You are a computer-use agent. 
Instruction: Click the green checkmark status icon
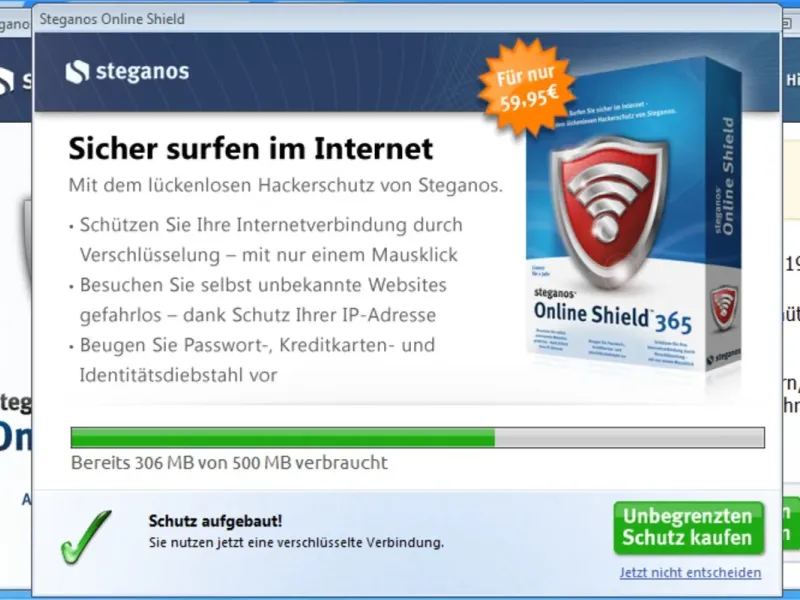click(86, 537)
